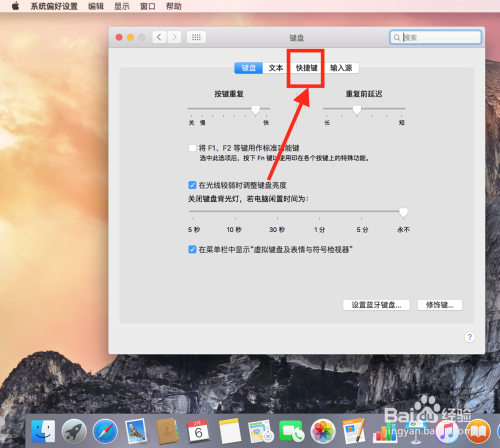Click the '10 秒' label under backlight slider

pos(234,230)
